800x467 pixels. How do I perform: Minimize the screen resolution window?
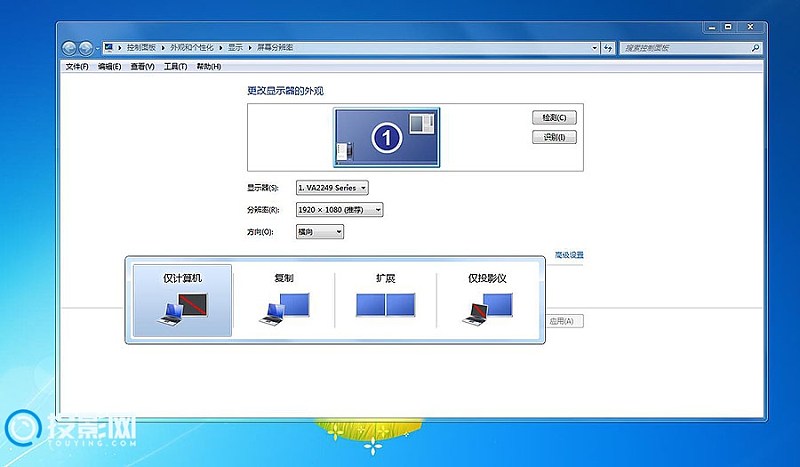coord(712,27)
